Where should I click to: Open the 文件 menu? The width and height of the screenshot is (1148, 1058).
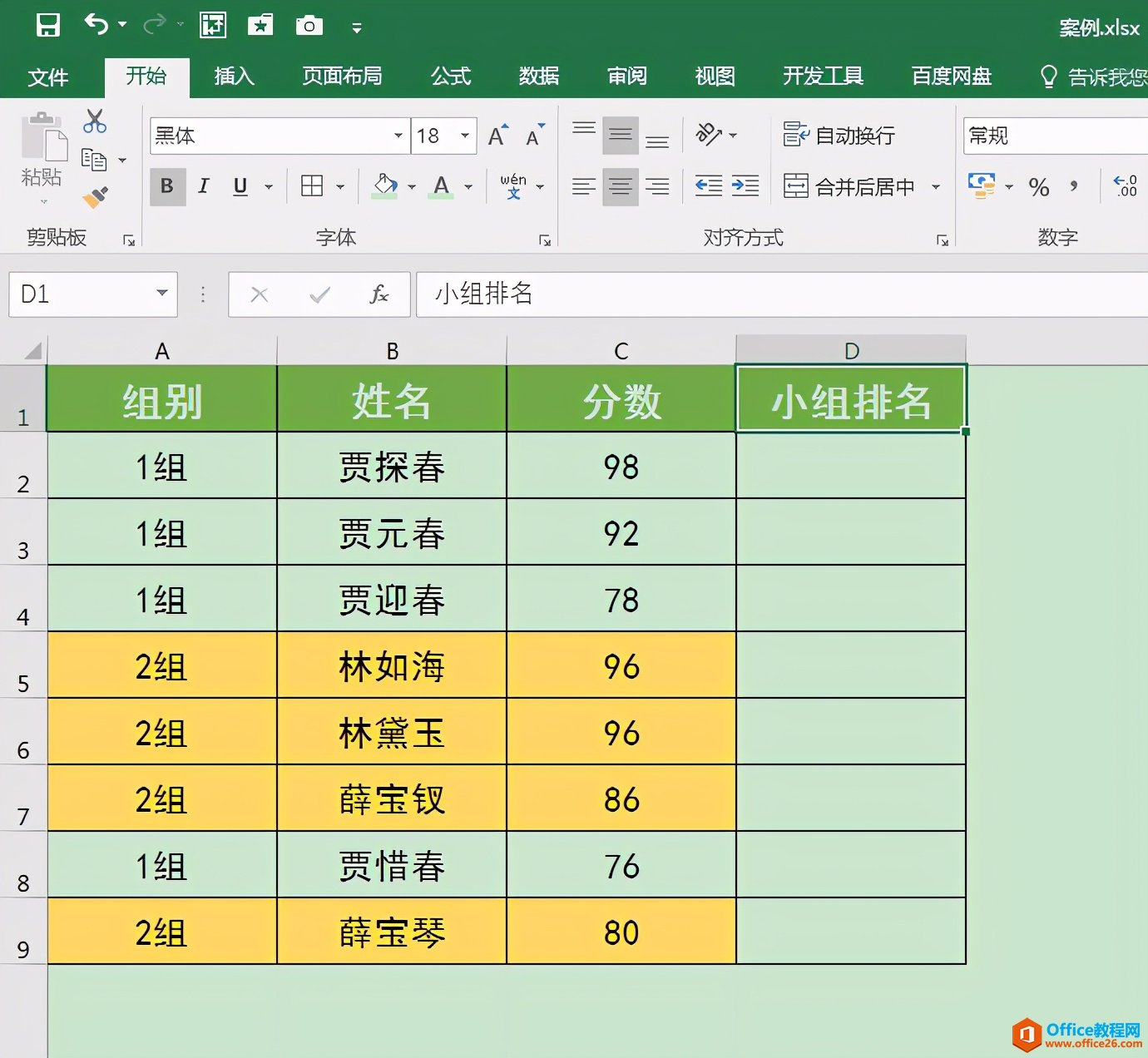tap(47, 77)
